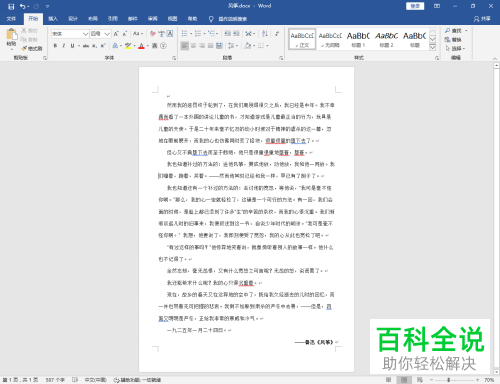The image size is (500, 384).
Task: Click zoom out minus icon
Action: click(x=431, y=380)
